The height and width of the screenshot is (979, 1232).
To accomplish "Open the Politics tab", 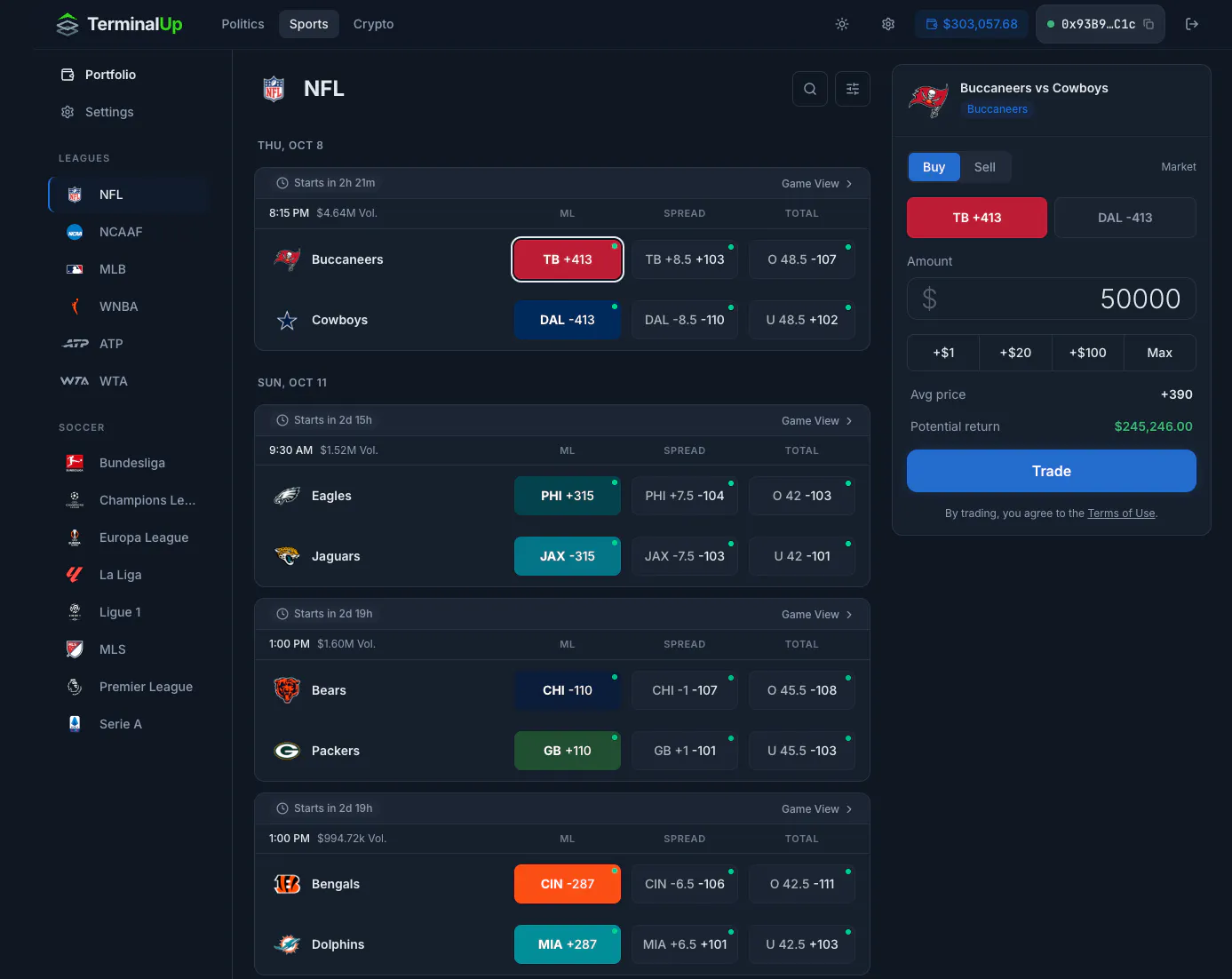I will 242,24.
